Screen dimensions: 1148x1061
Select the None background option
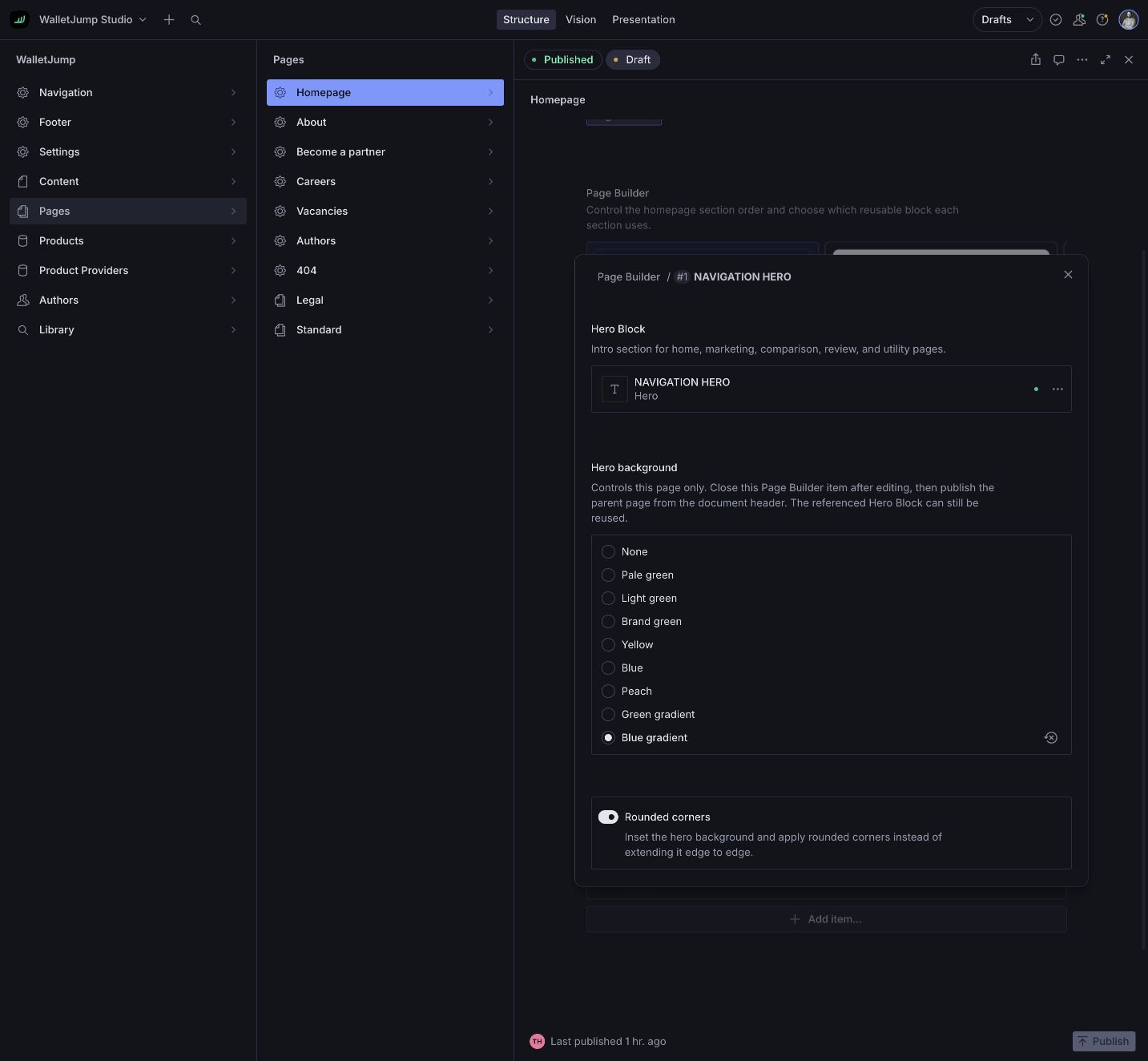click(x=608, y=551)
